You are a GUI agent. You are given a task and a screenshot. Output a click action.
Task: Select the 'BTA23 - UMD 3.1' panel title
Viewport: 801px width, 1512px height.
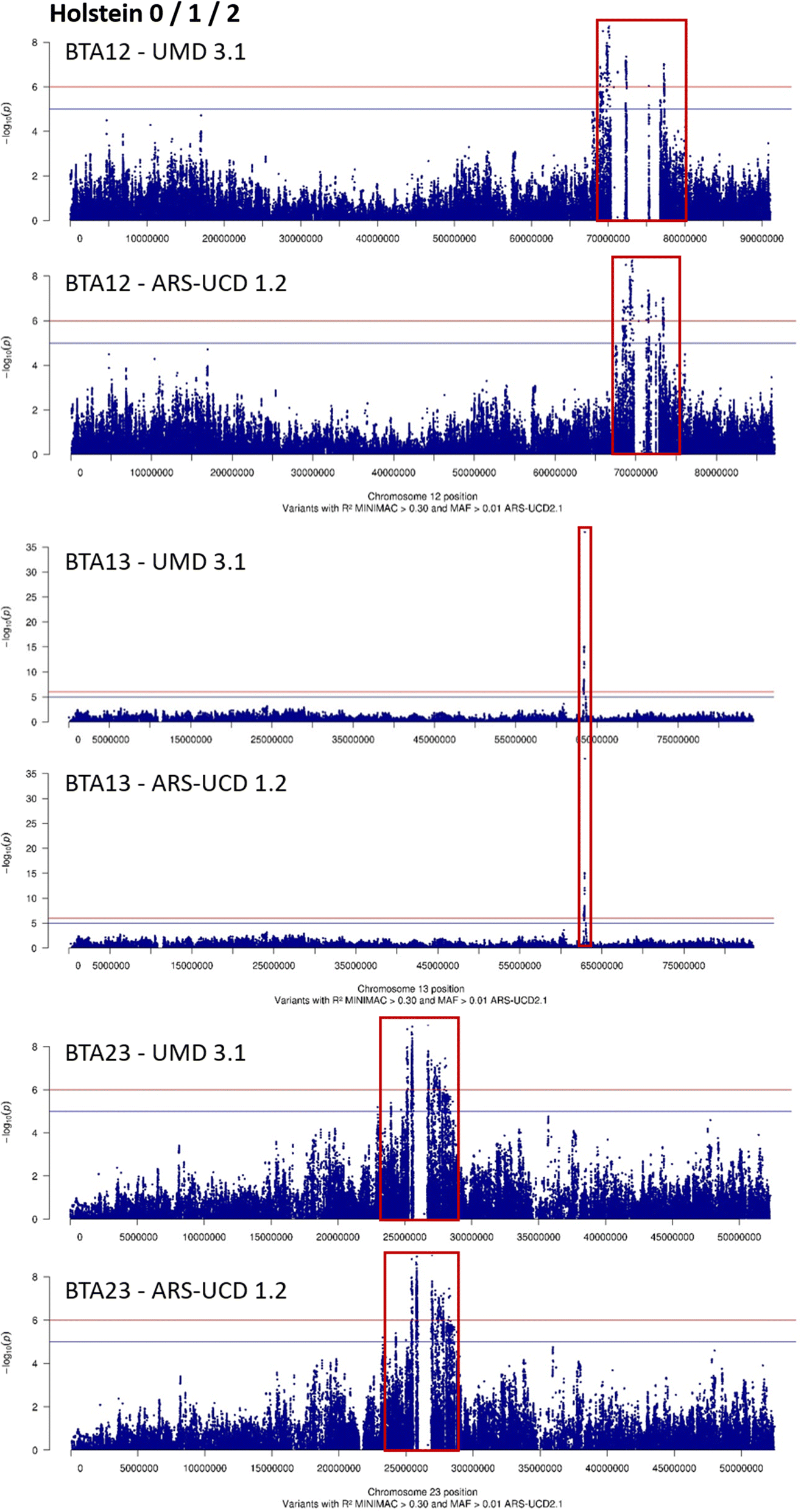(x=155, y=1053)
